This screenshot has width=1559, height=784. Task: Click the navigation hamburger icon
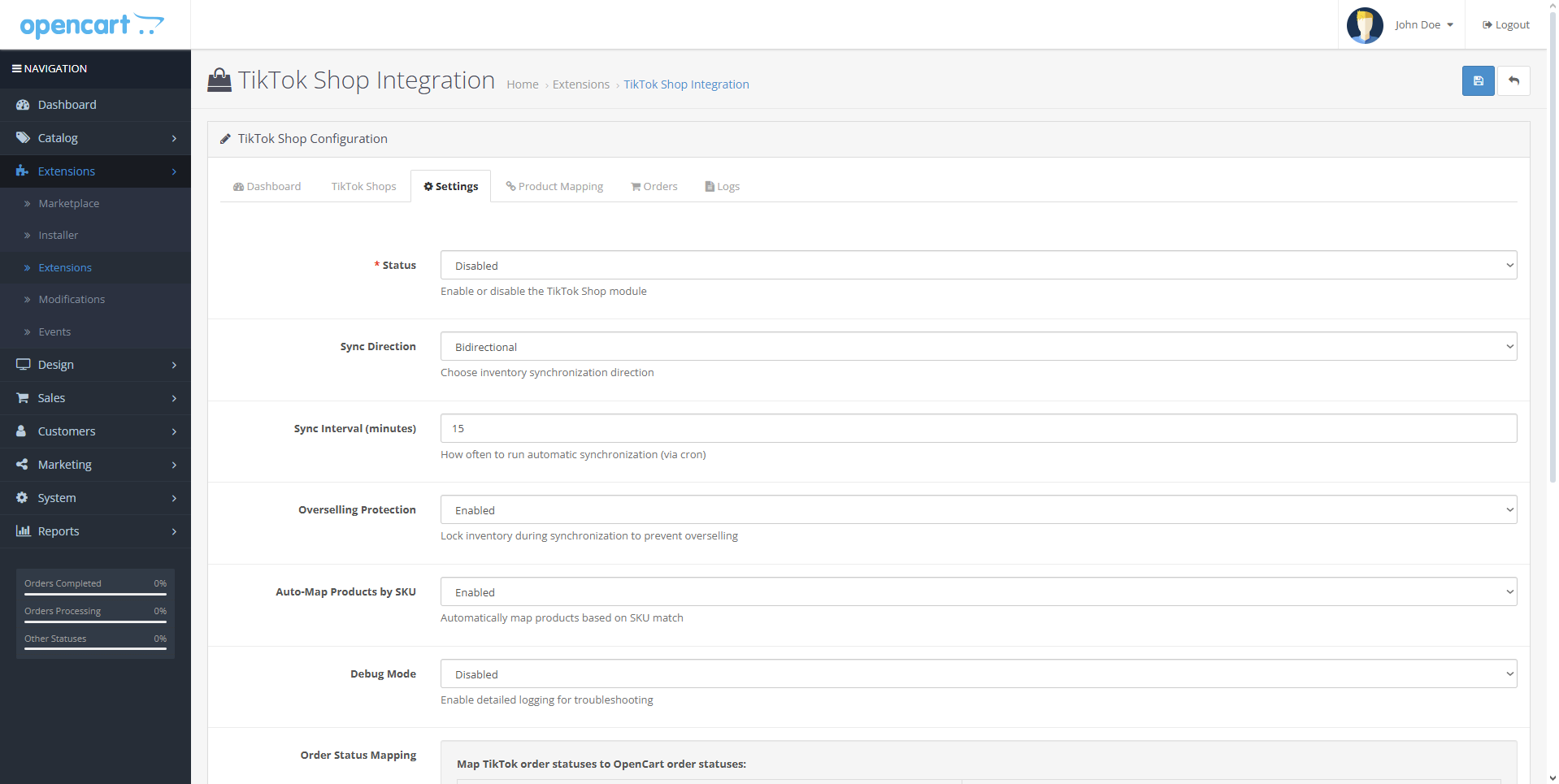coord(16,69)
